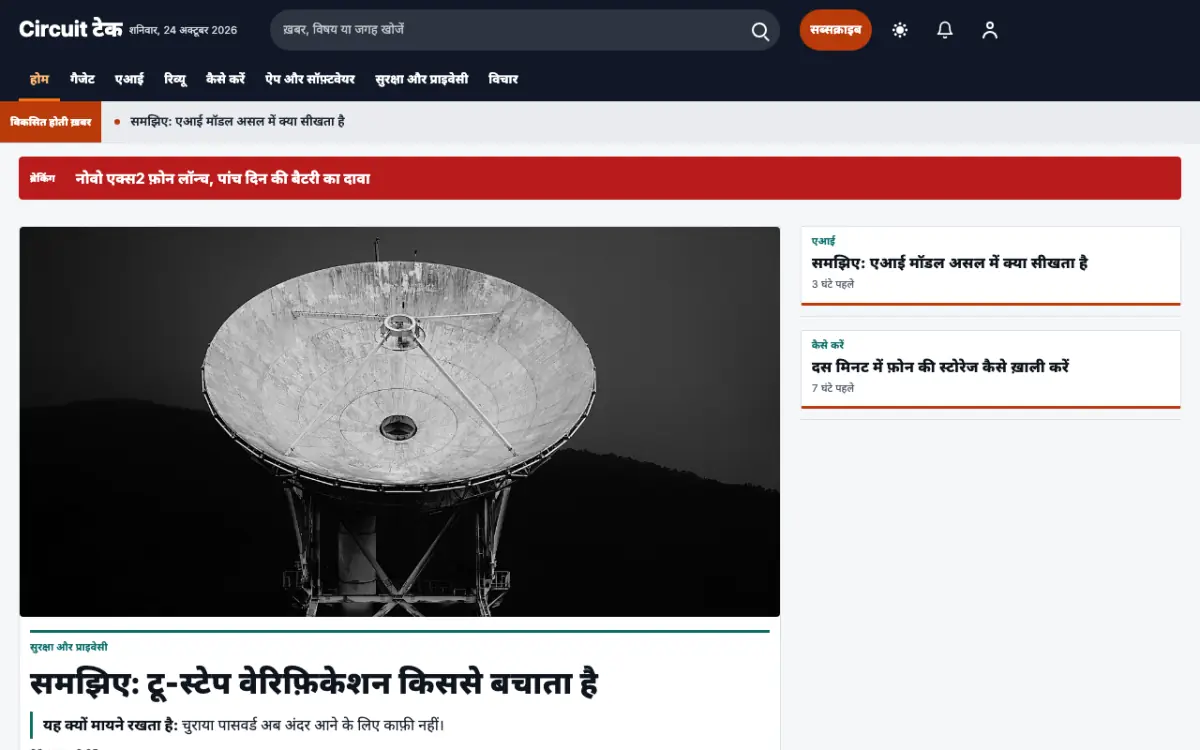The height and width of the screenshot is (750, 1200).
Task: Click the Circuit टेक logo
Action: [x=70, y=29]
